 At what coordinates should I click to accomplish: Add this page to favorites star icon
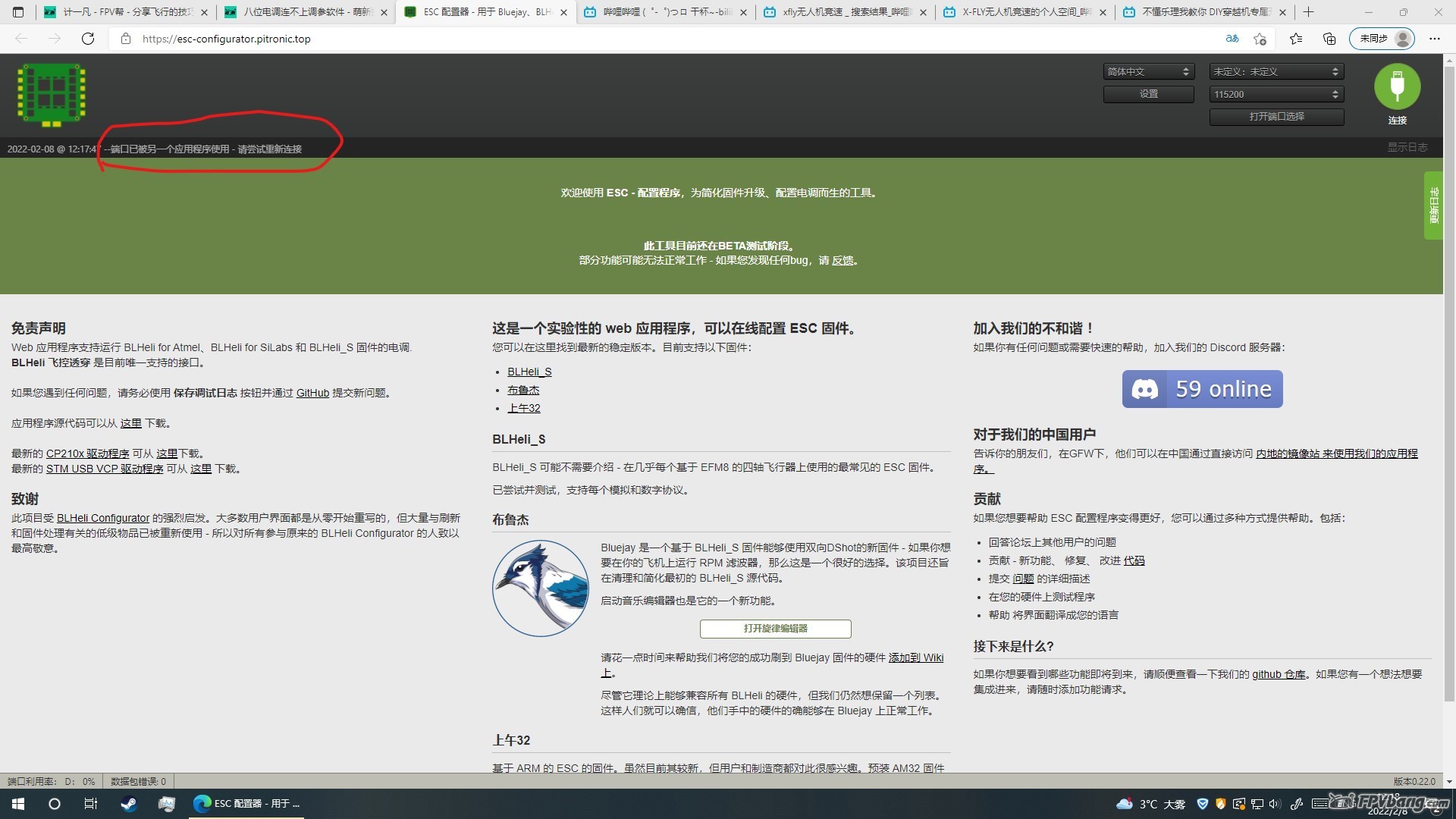tap(1260, 39)
